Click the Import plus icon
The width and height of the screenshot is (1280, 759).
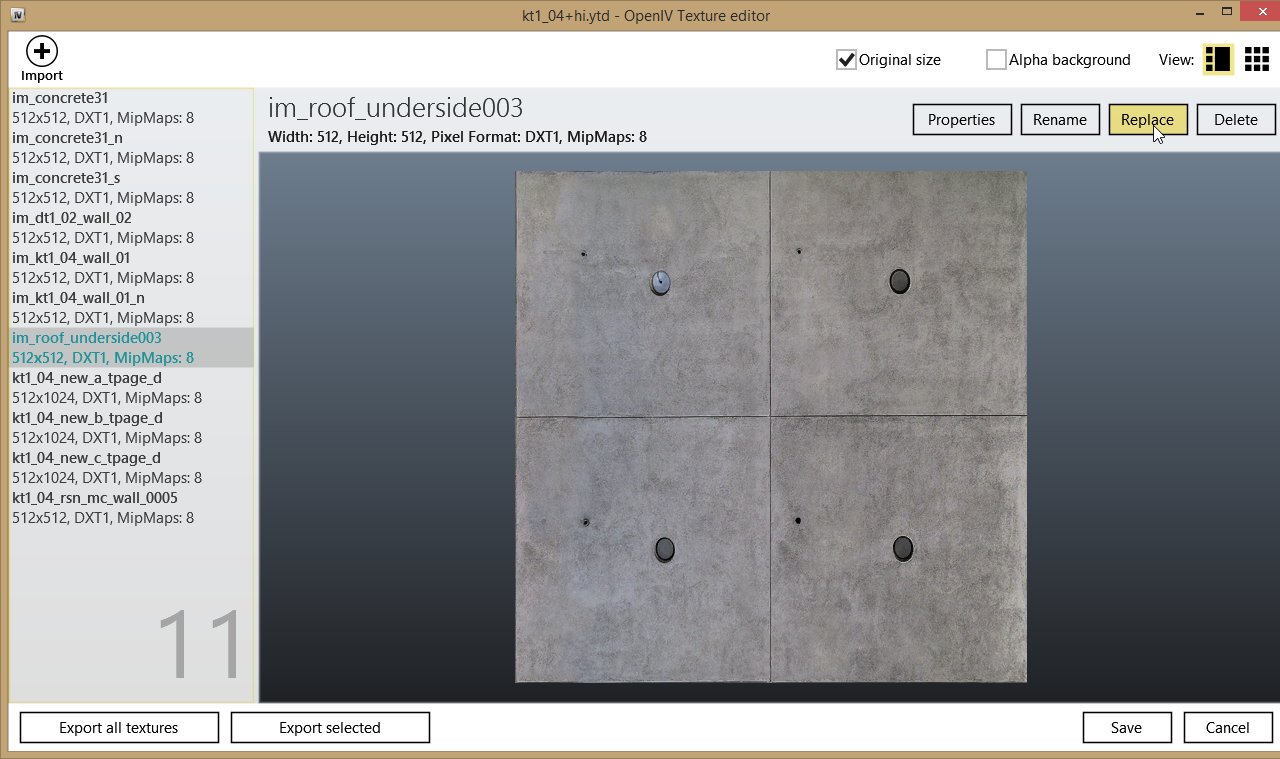[x=42, y=51]
